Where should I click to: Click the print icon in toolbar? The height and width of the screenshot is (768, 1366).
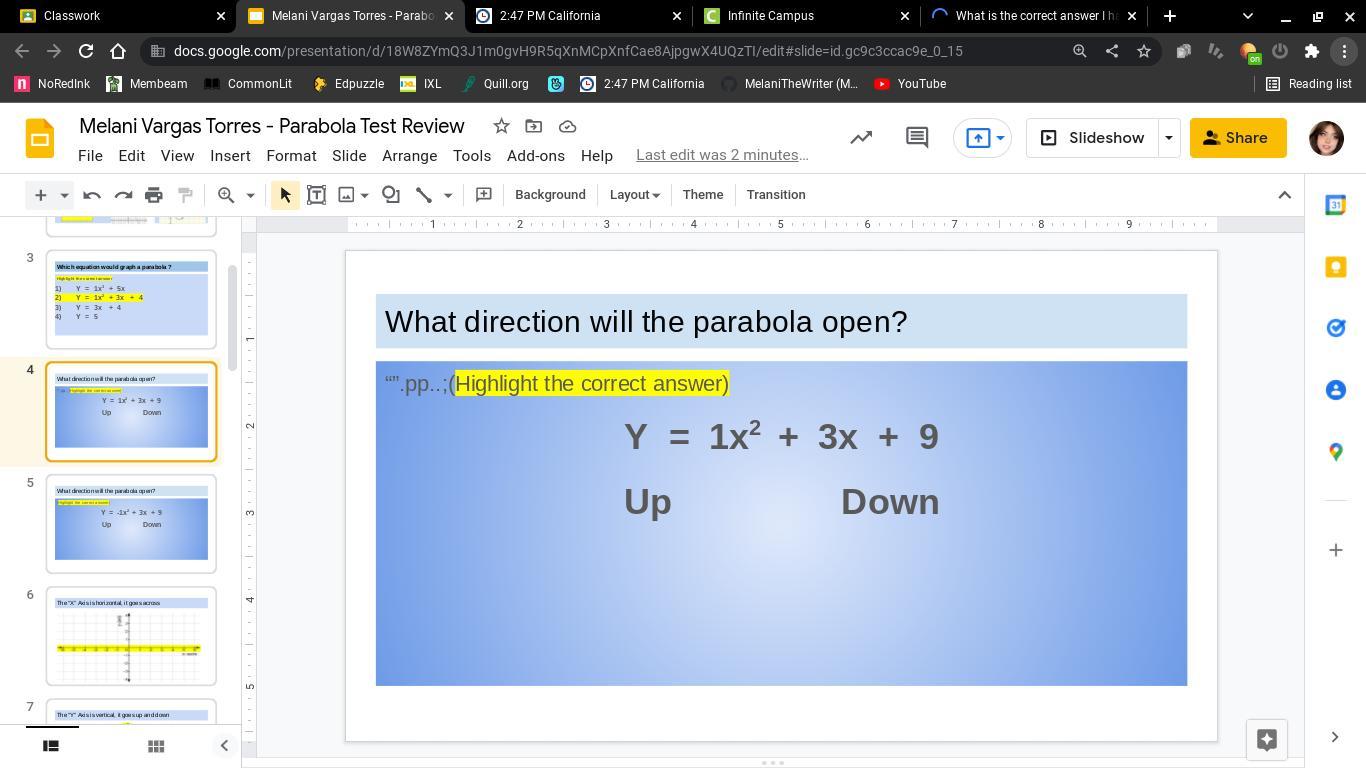(x=154, y=195)
